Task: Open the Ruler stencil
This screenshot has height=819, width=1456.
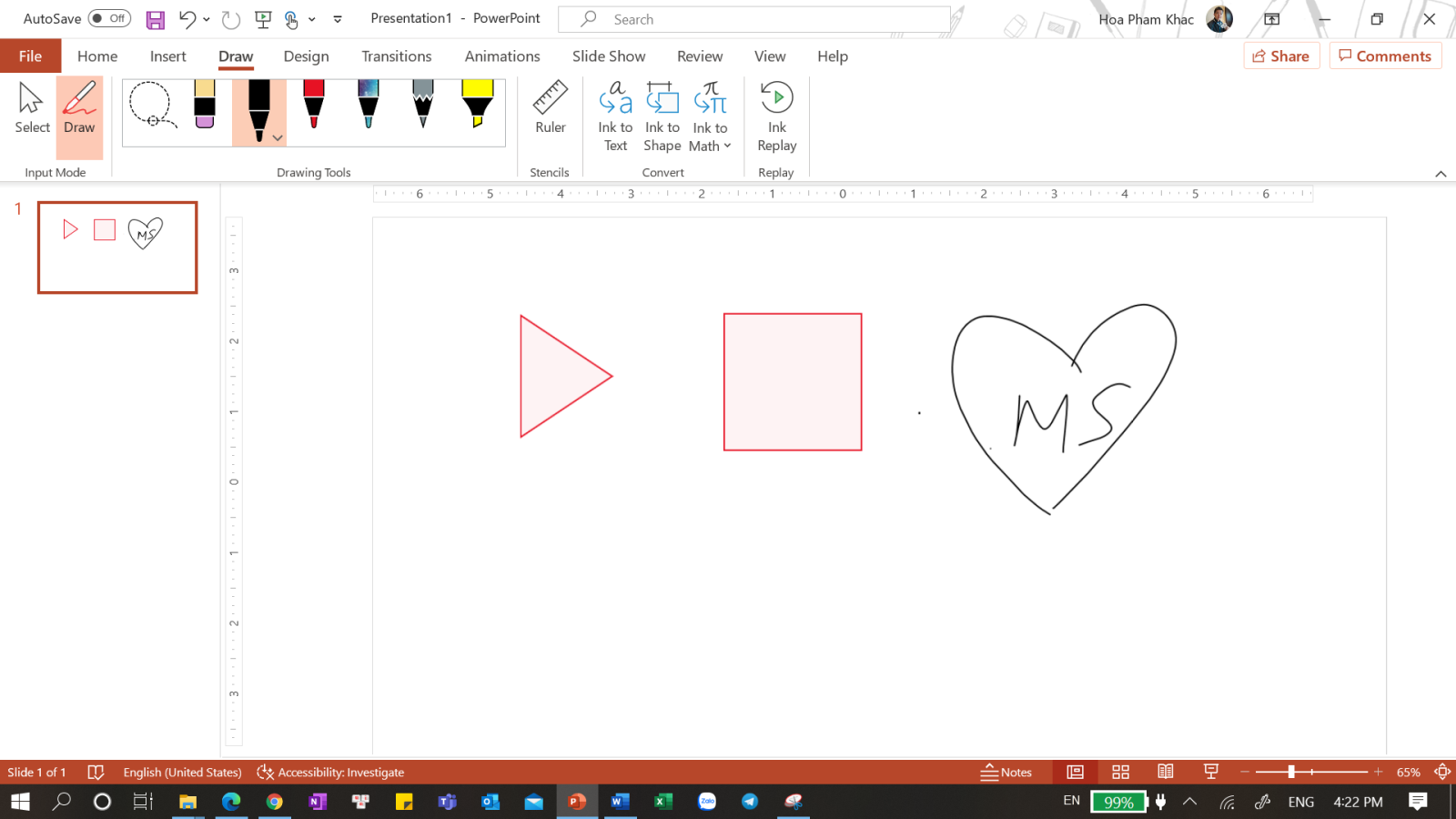Action: pyautogui.click(x=549, y=112)
